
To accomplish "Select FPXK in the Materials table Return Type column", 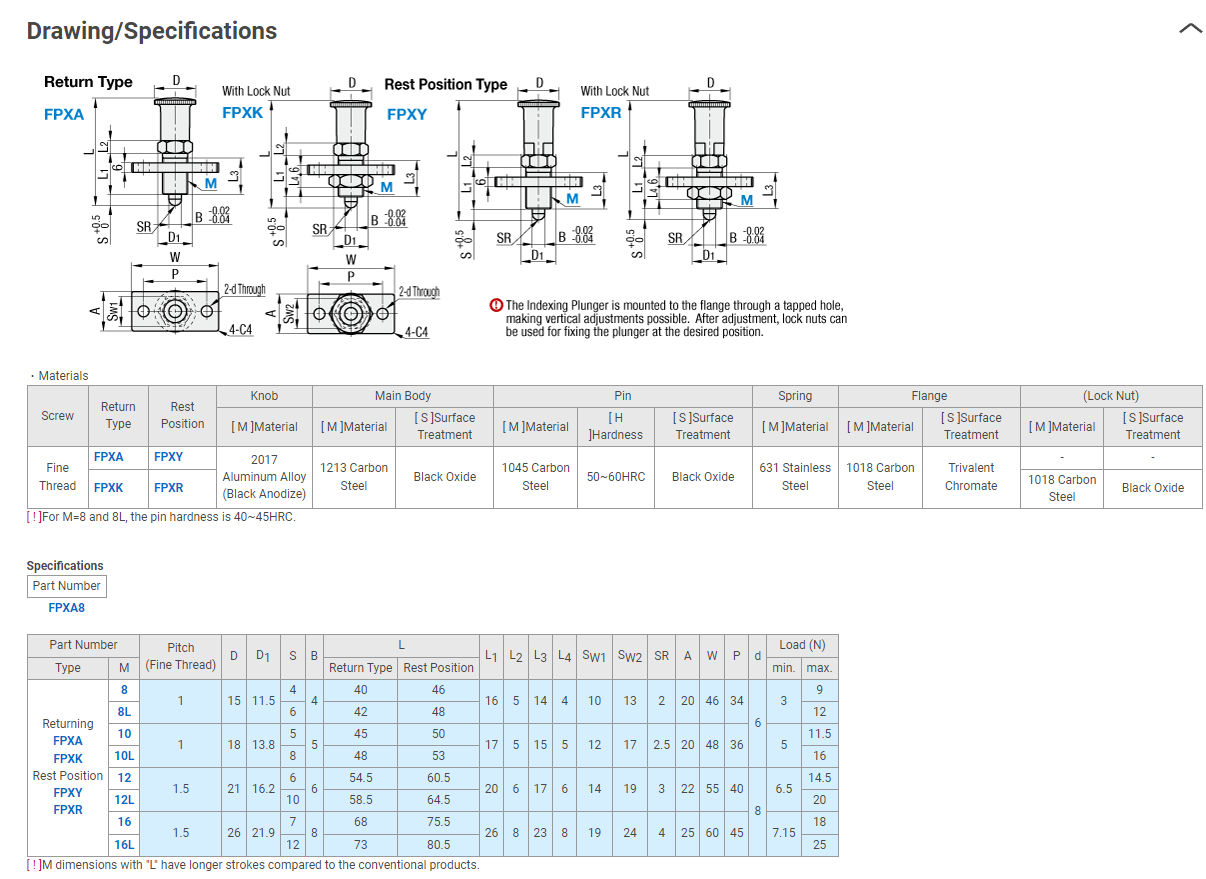I will (108, 488).
